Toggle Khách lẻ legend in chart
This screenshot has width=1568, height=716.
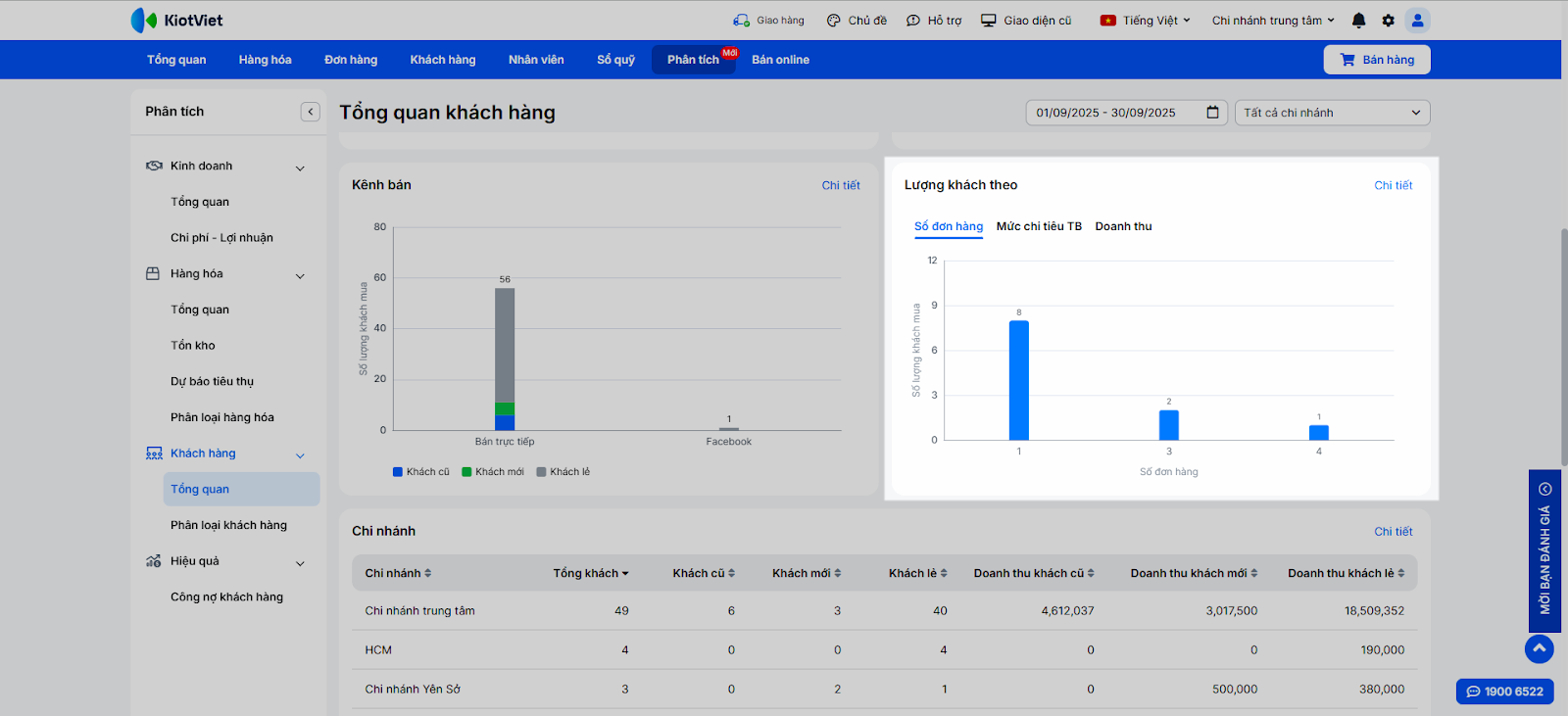[563, 472]
